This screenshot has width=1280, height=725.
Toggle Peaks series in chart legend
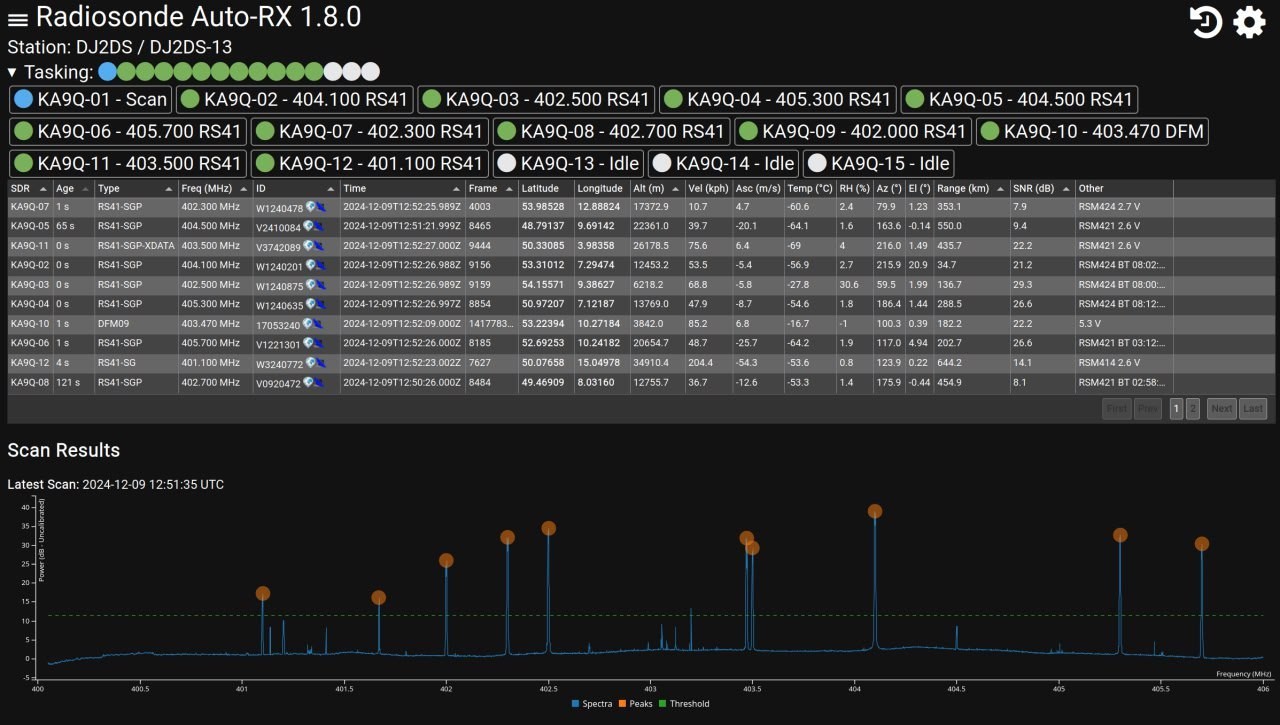point(638,704)
